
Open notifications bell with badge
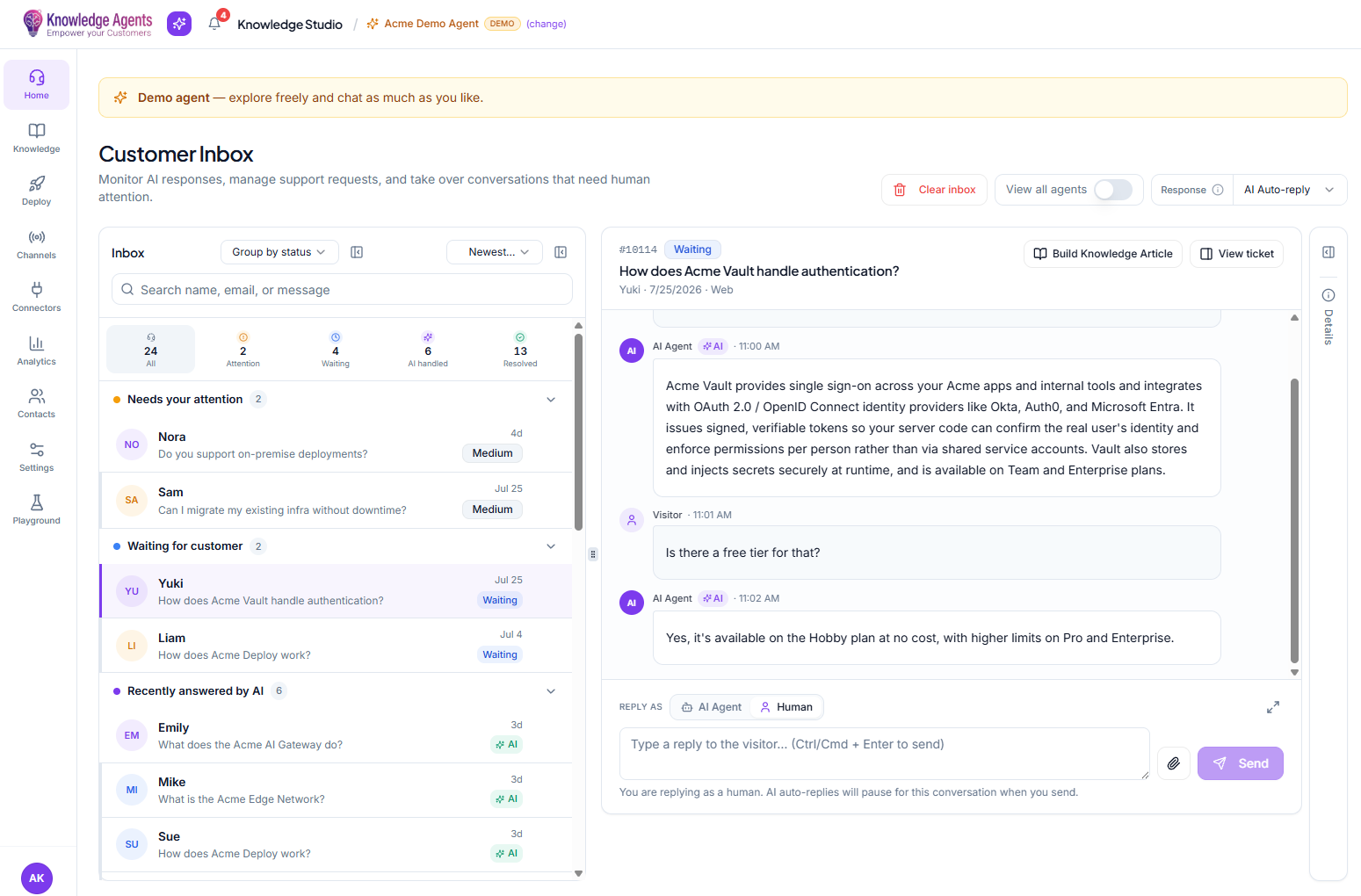pos(215,23)
